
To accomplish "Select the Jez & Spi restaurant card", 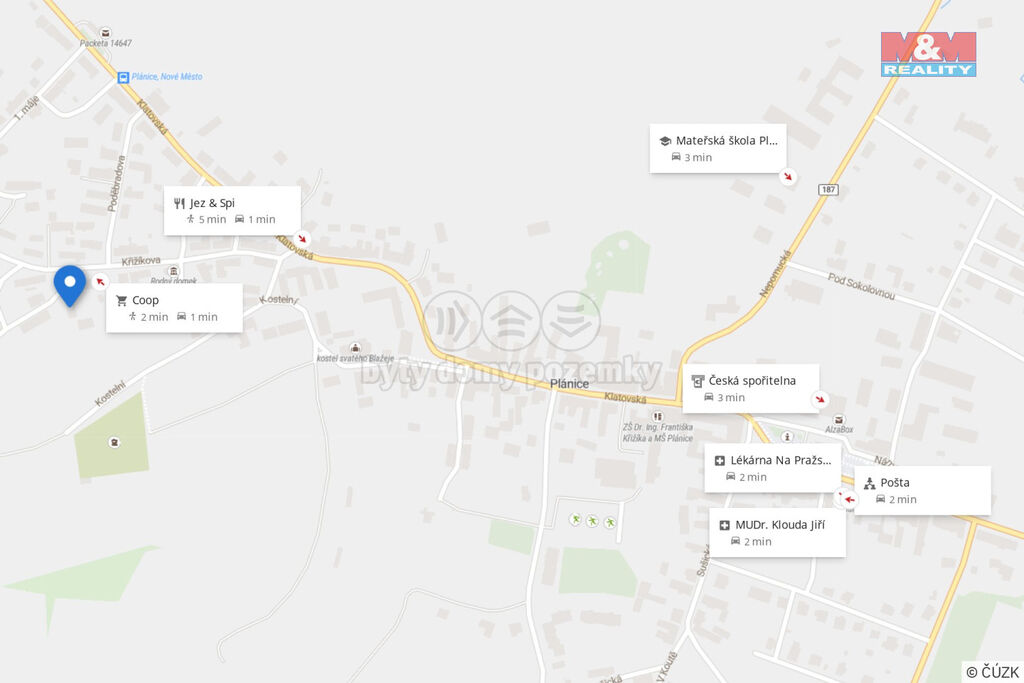I will tap(232, 210).
